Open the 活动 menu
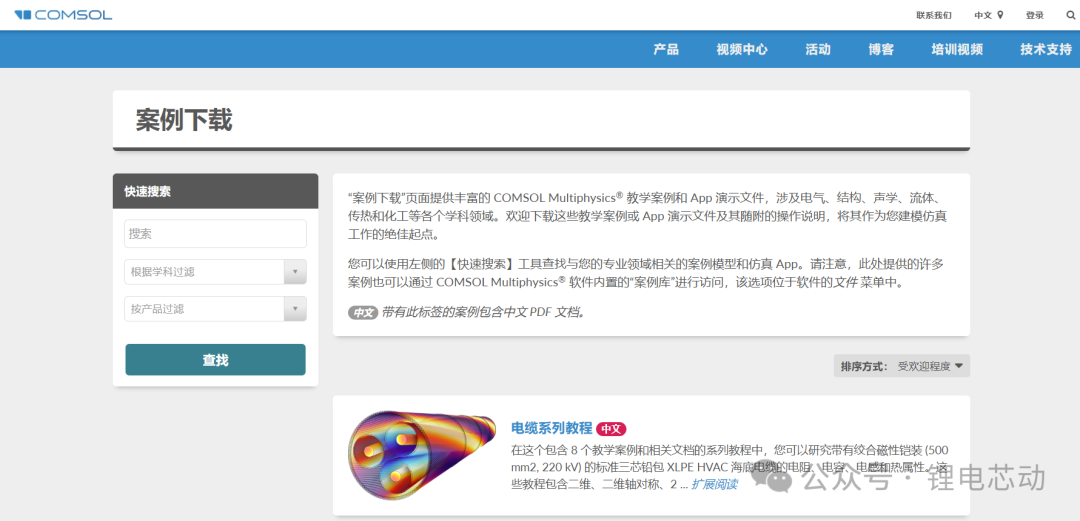The width and height of the screenshot is (1080, 521). [818, 49]
